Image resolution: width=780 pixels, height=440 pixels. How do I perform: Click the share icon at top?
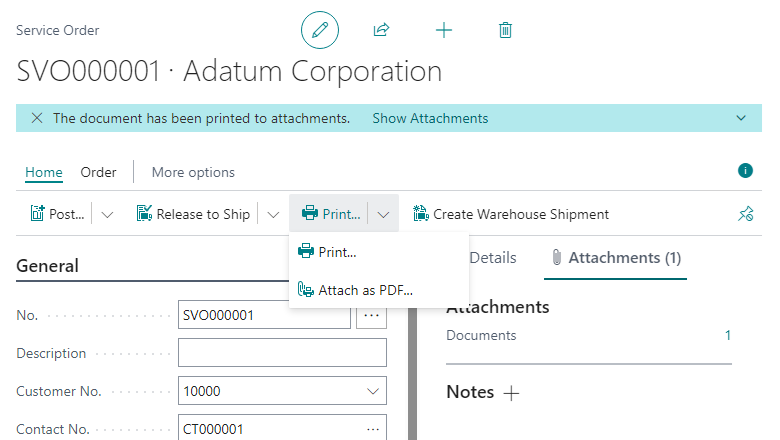pyautogui.click(x=381, y=30)
